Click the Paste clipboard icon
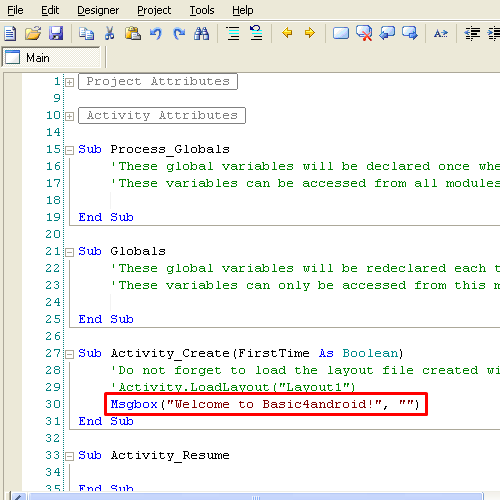The height and width of the screenshot is (500, 500). [133, 33]
